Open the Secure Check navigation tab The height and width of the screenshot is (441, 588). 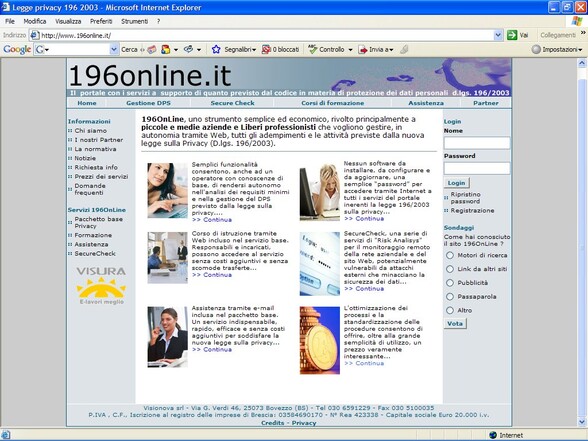232,103
